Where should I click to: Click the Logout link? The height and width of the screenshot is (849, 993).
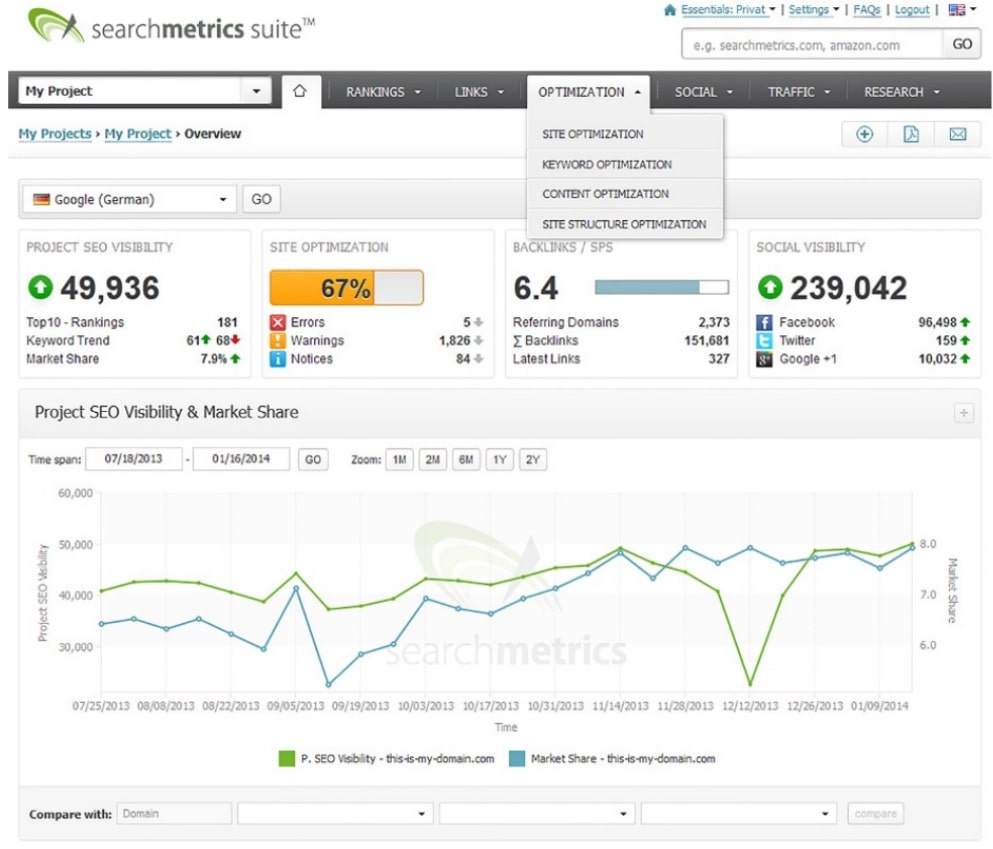(x=912, y=10)
